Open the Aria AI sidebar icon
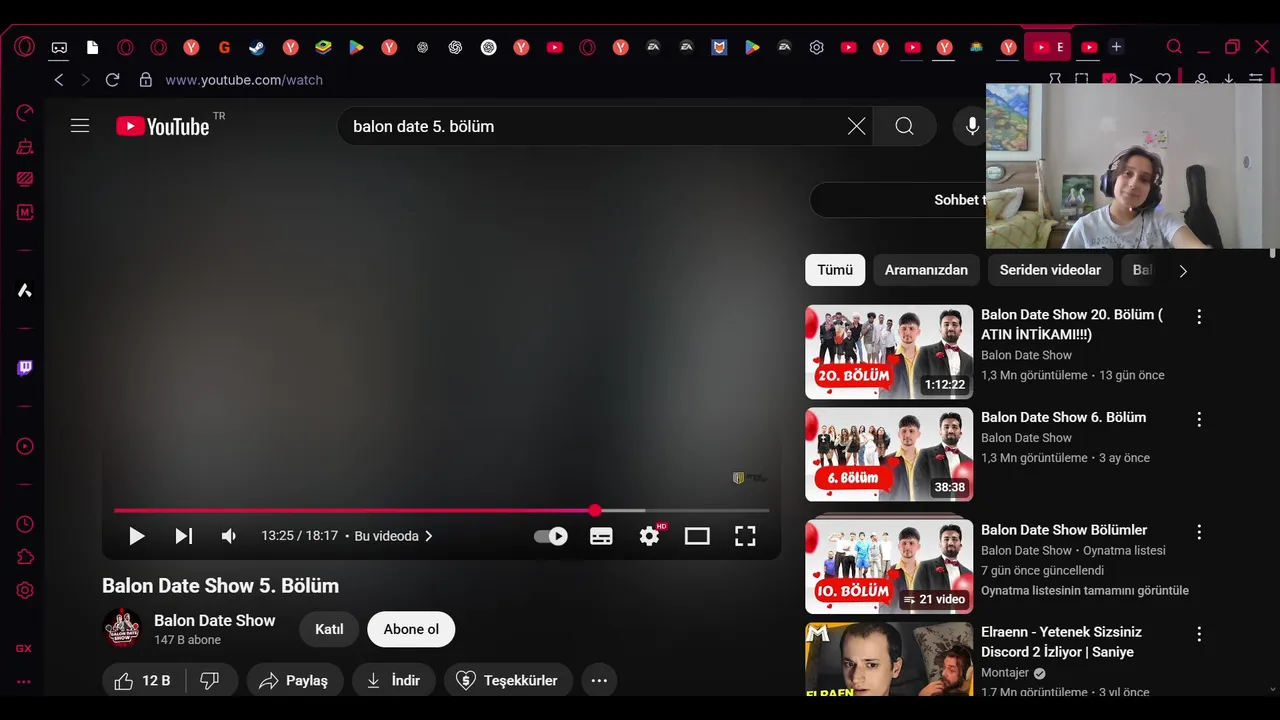 [x=25, y=290]
